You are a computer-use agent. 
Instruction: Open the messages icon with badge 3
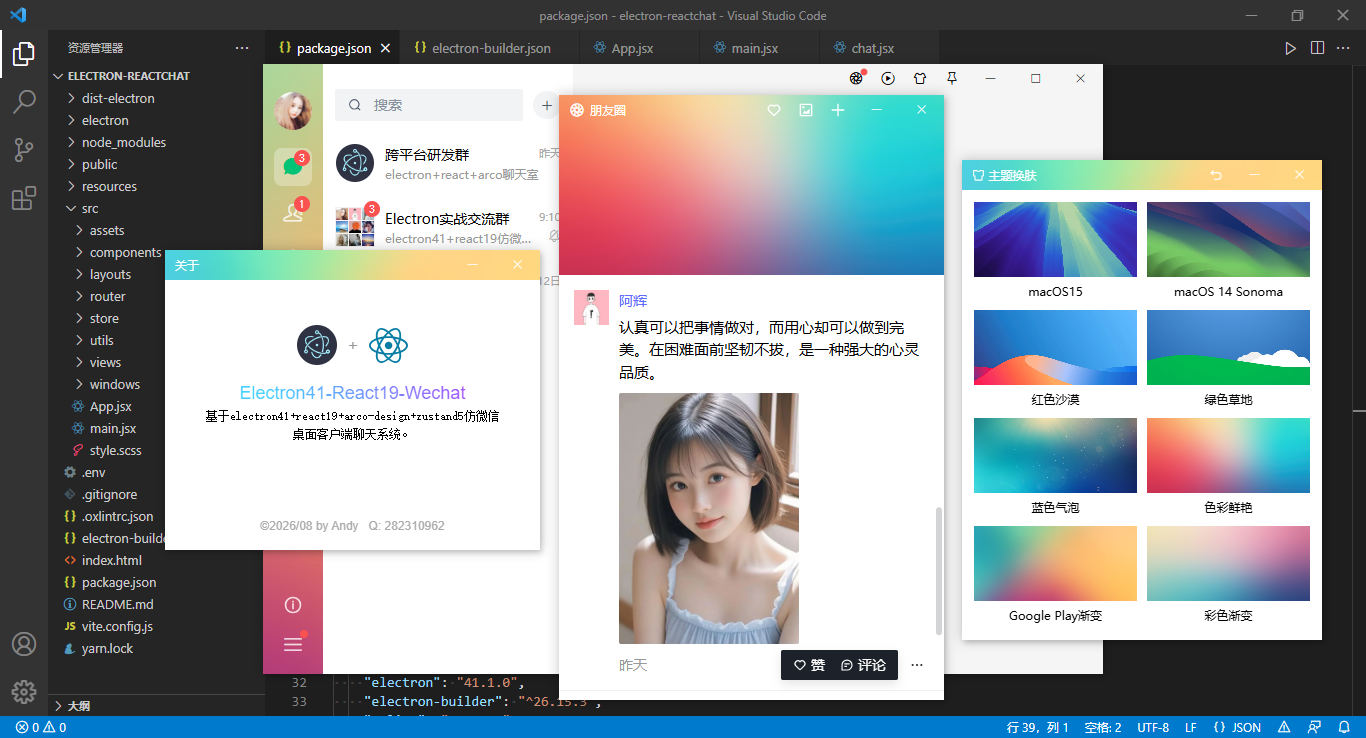[293, 167]
